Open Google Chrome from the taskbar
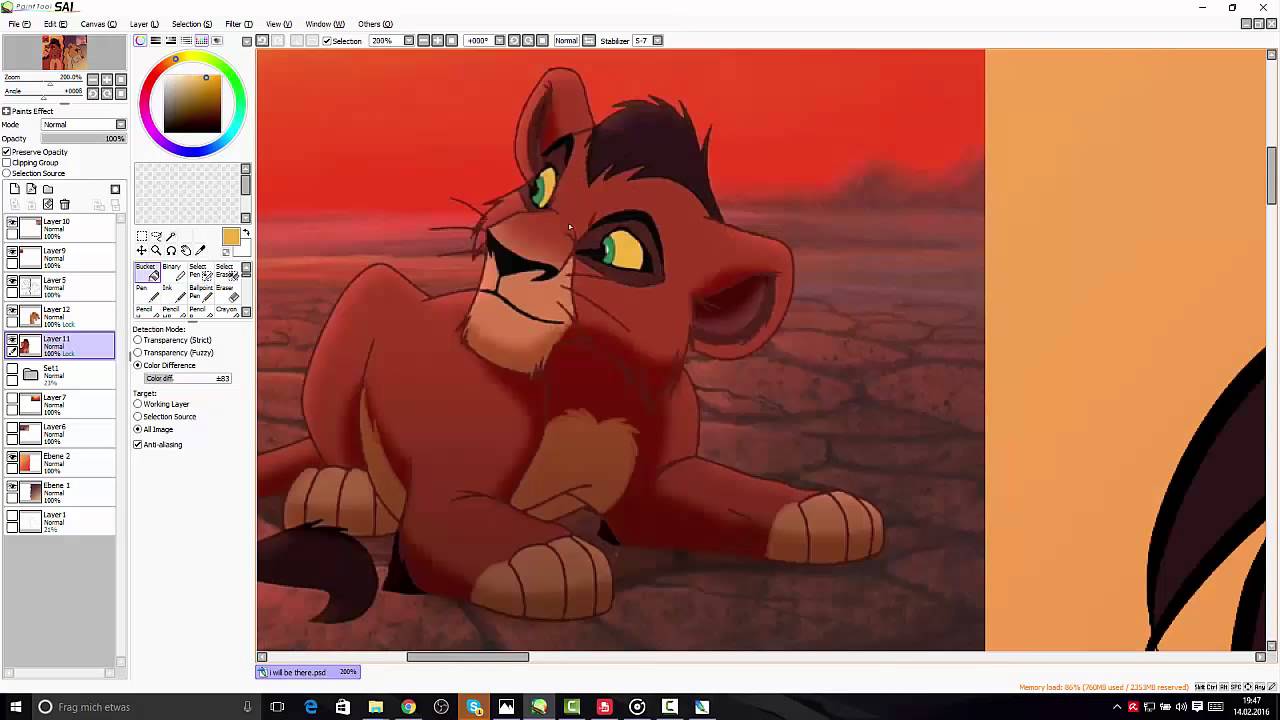 408,707
